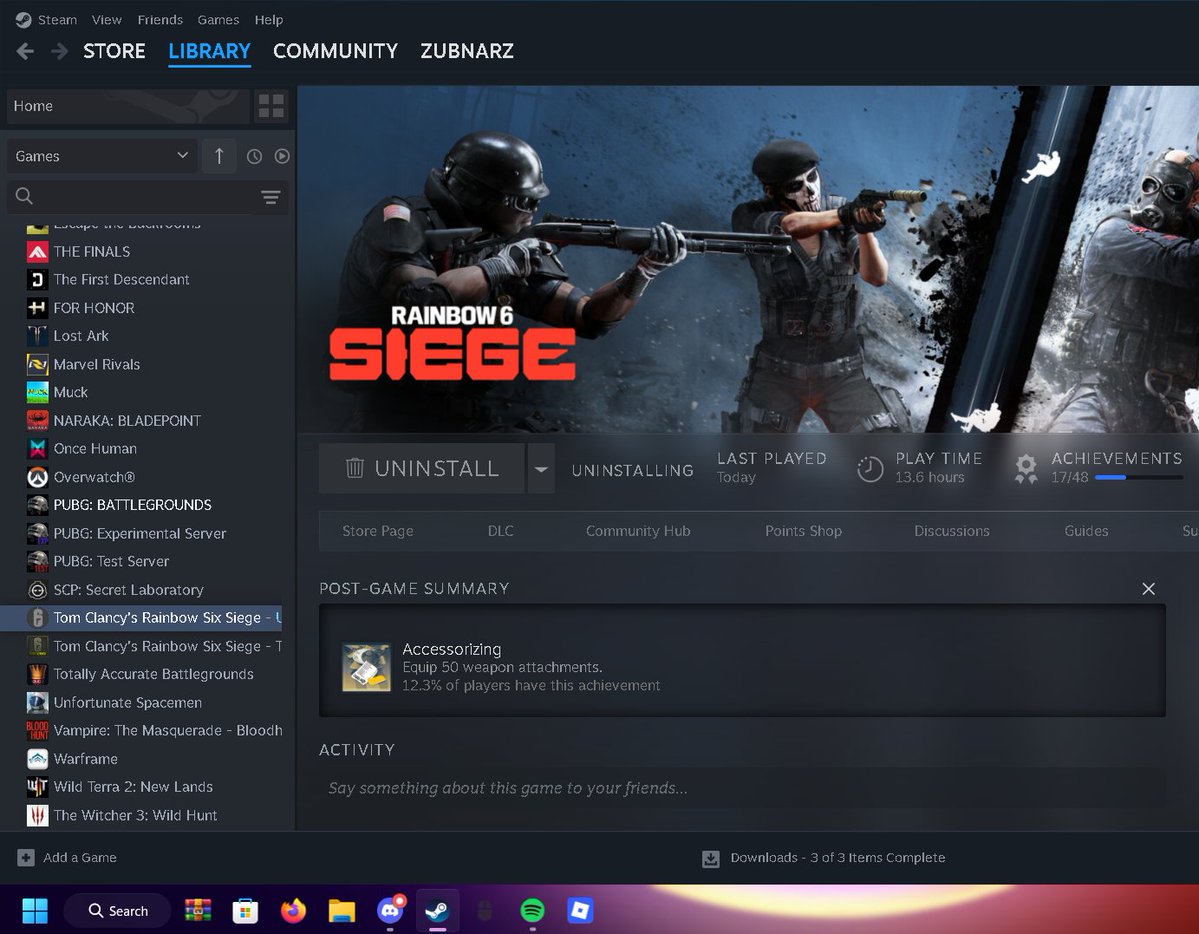Open Spotify from the taskbar
This screenshot has height=934, width=1199.
tap(532, 911)
